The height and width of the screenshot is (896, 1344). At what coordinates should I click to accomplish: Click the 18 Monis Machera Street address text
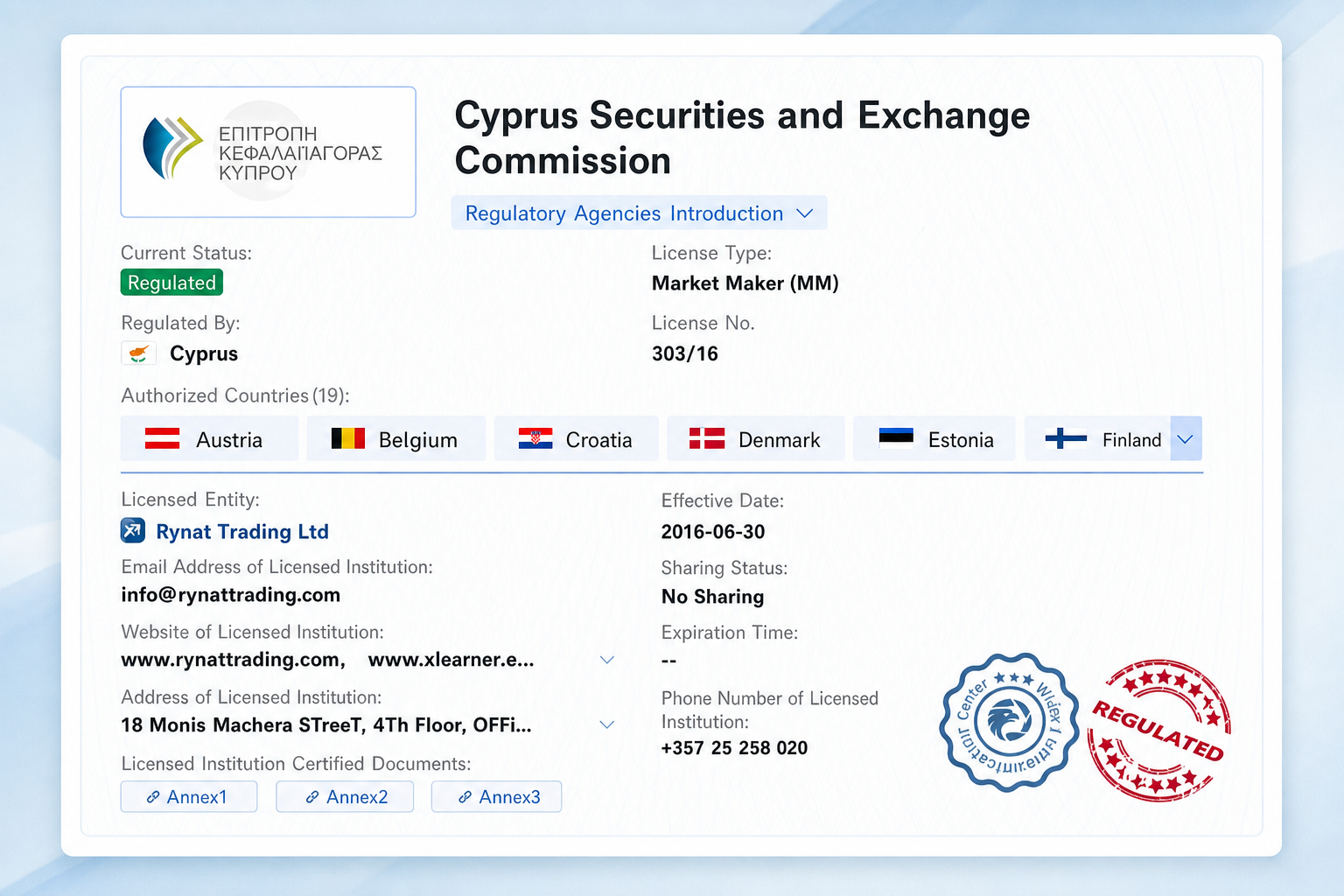click(326, 725)
